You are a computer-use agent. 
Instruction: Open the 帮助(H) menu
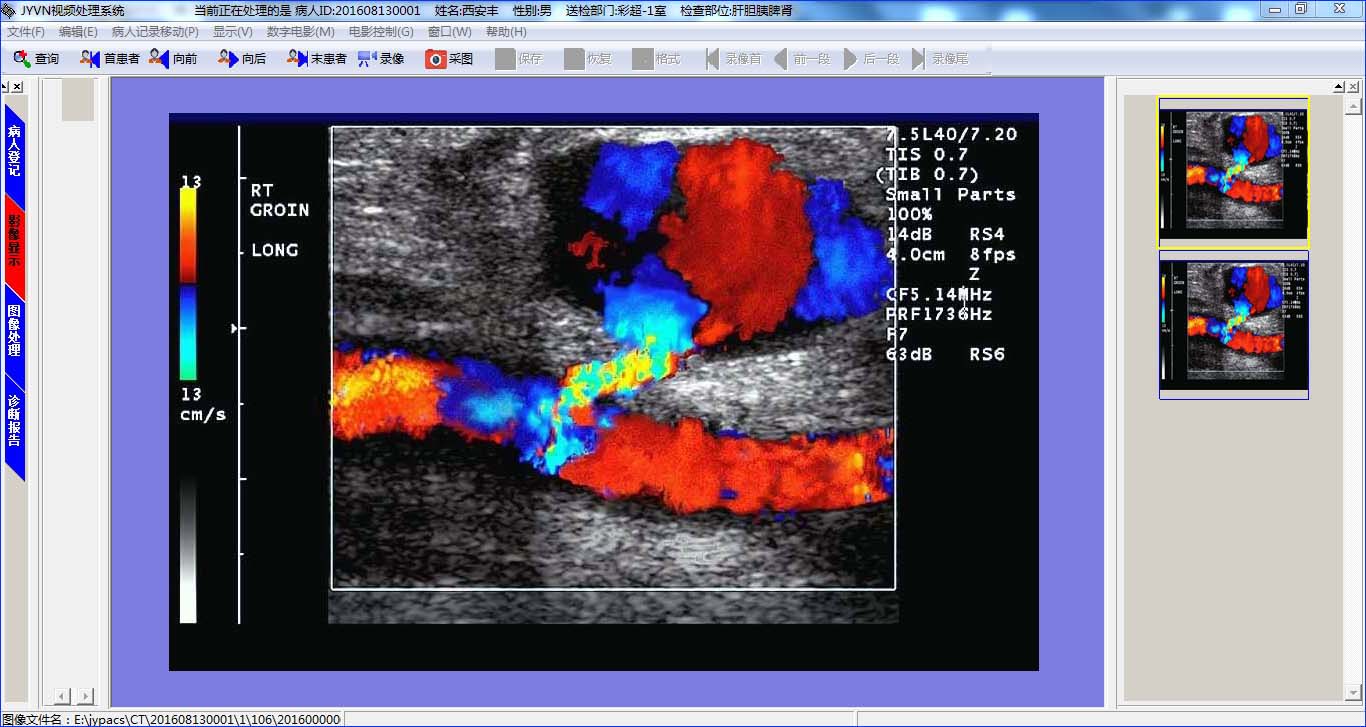coord(506,32)
